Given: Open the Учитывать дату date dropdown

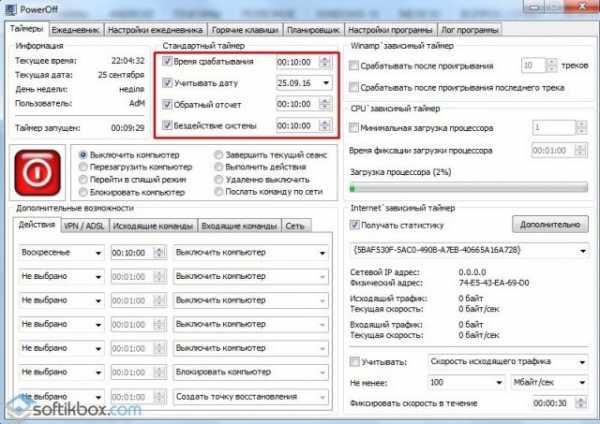Looking at the screenshot, I should tap(326, 82).
